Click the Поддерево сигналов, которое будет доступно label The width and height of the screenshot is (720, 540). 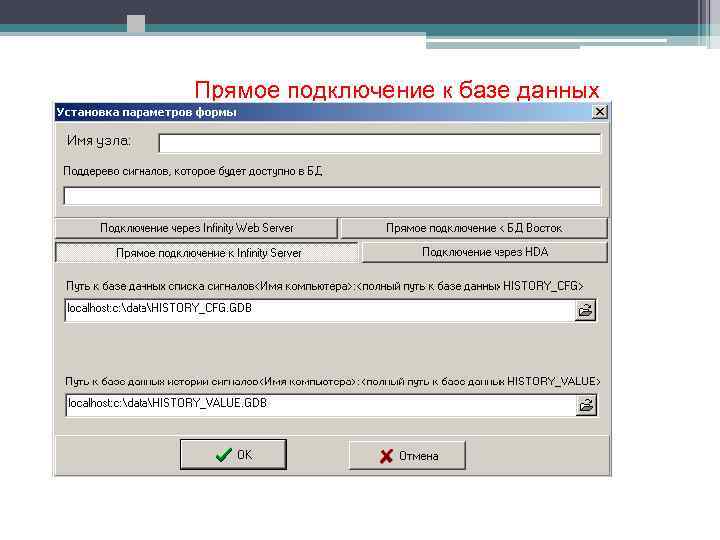[x=193, y=171]
